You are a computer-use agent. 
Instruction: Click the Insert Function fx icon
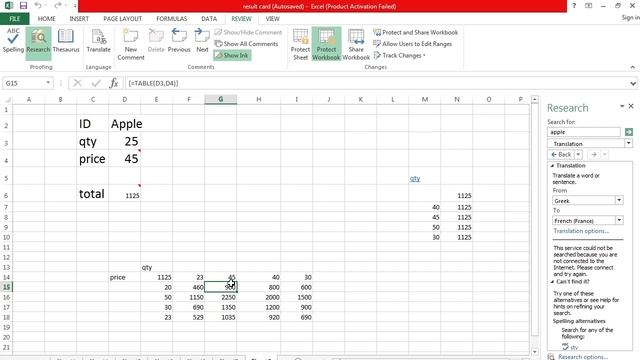[x=114, y=83]
